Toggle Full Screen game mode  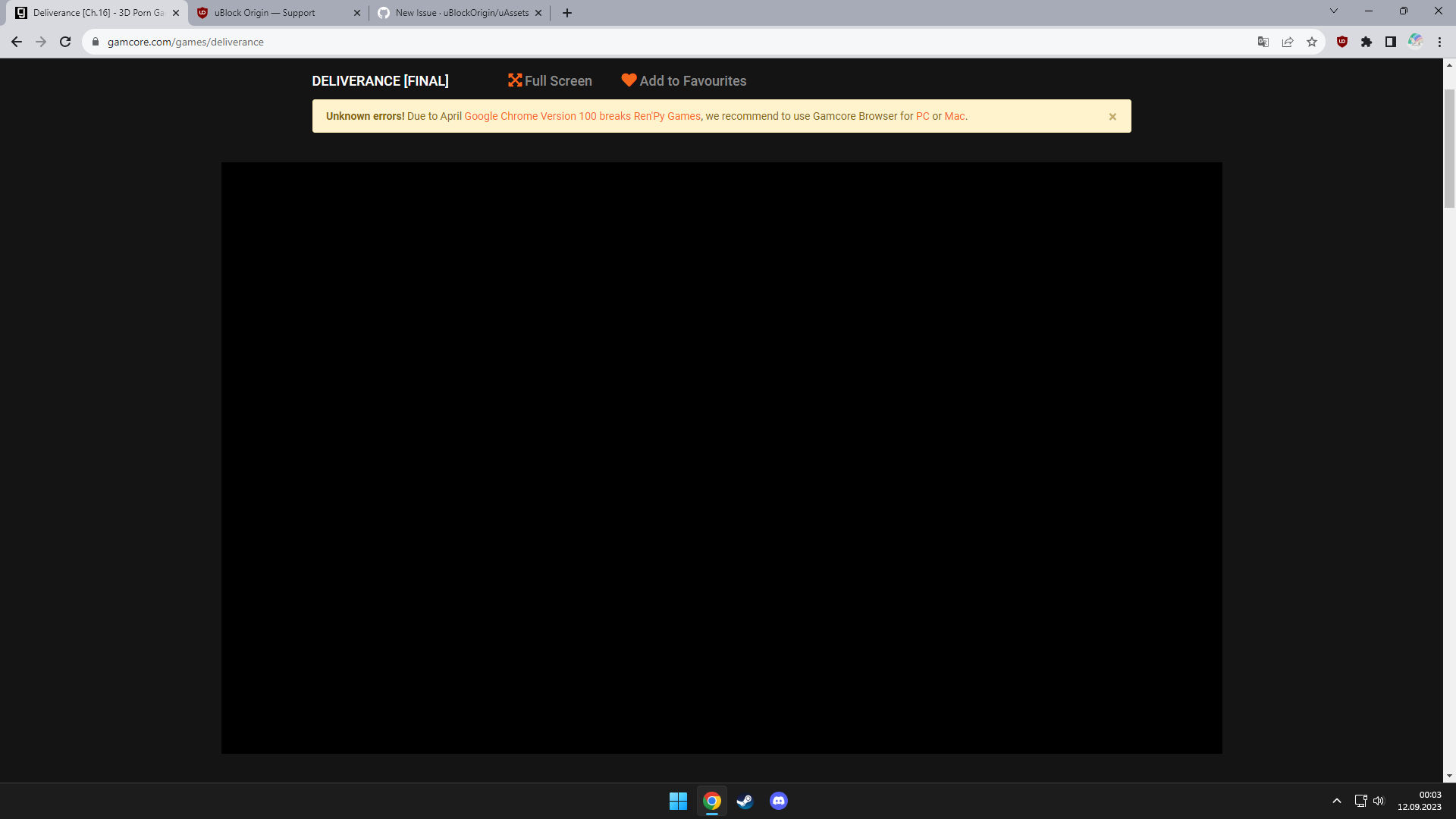550,80
